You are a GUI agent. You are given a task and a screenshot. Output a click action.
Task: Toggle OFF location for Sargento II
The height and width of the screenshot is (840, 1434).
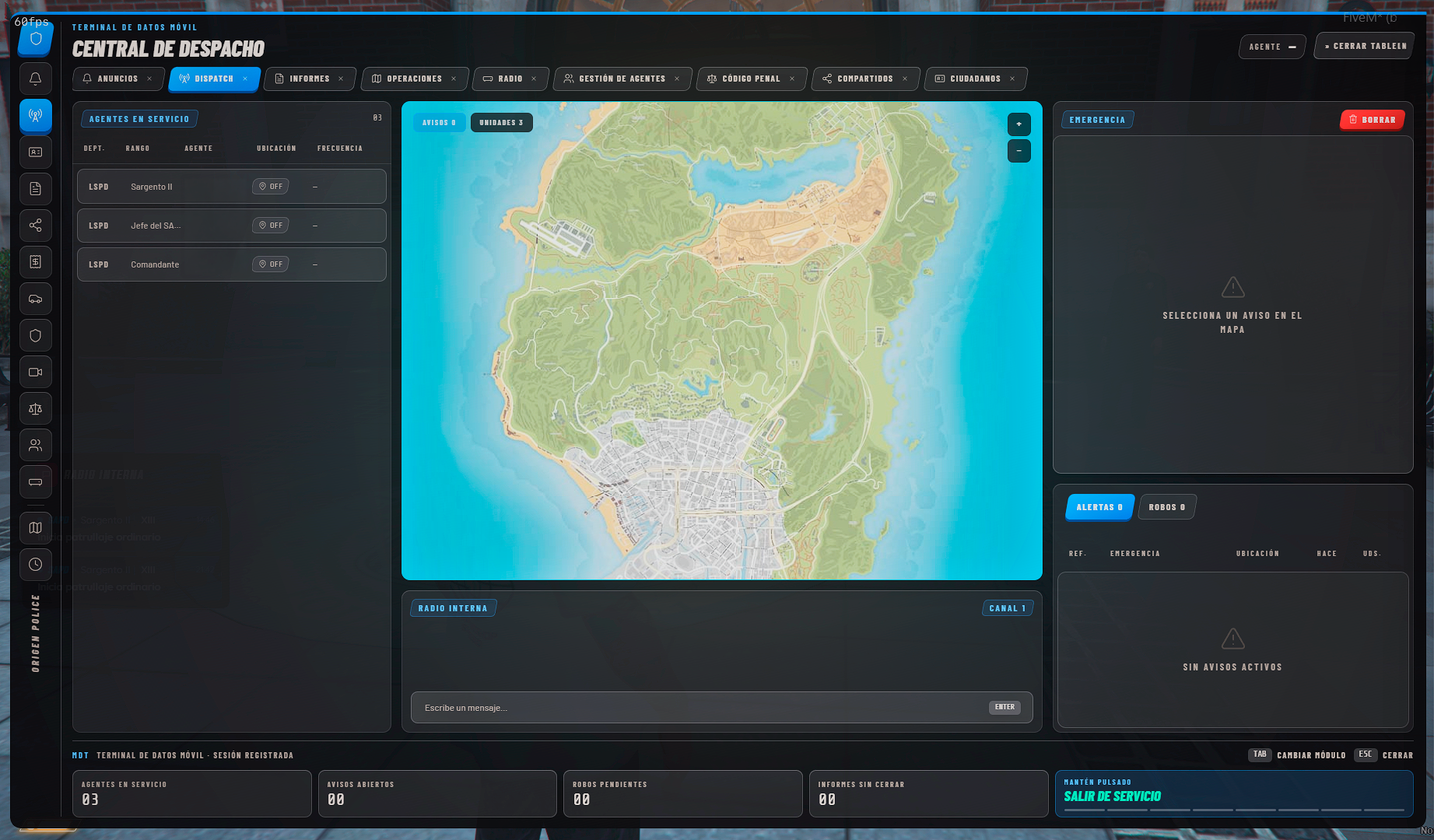pyautogui.click(x=271, y=187)
